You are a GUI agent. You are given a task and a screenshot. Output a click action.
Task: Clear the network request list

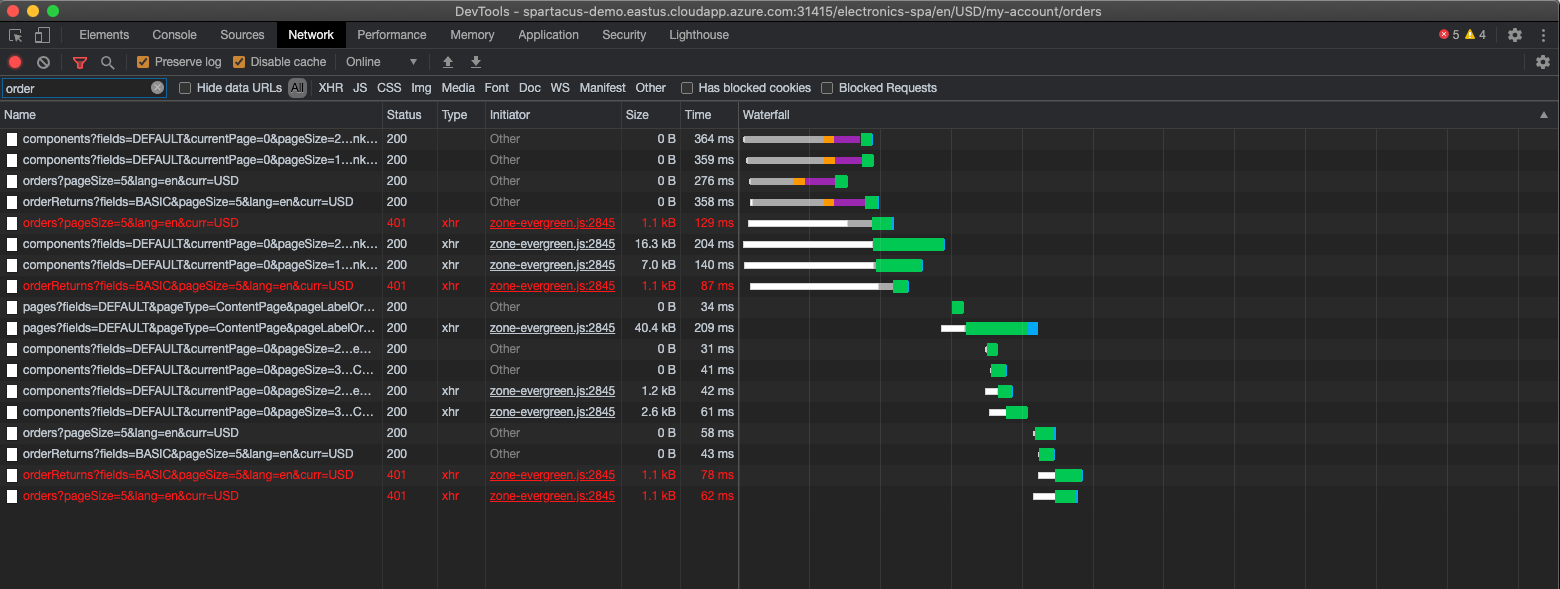tap(42, 61)
